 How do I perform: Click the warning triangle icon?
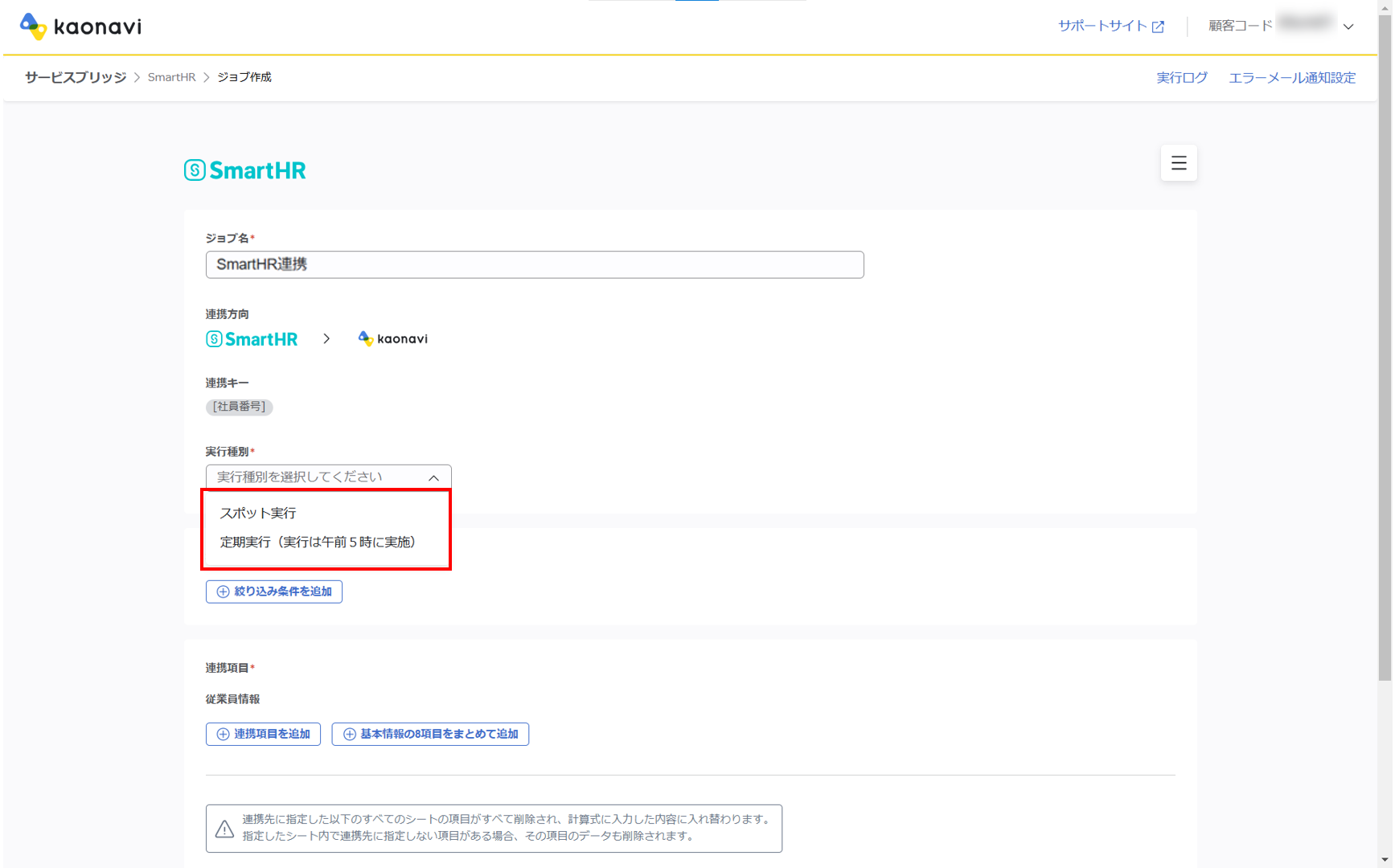tap(224, 829)
